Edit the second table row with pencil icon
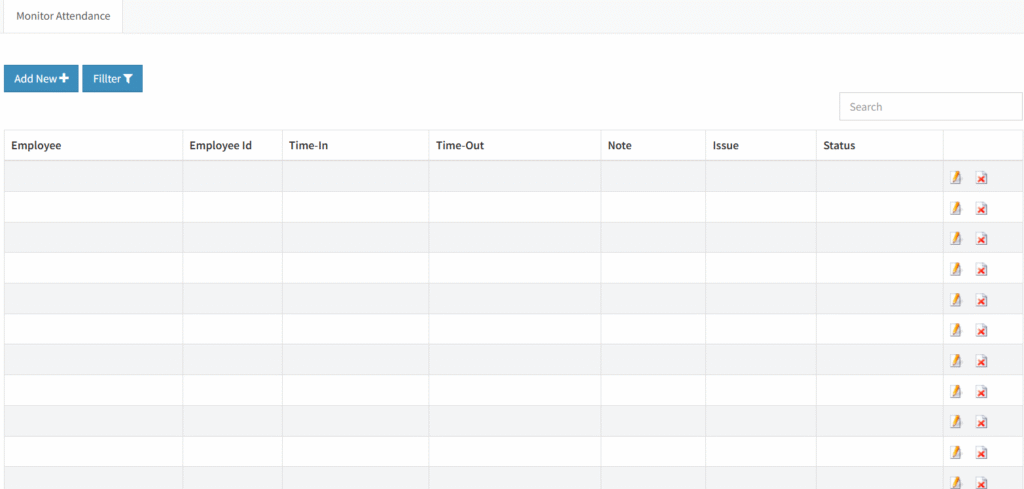 pyautogui.click(x=956, y=208)
